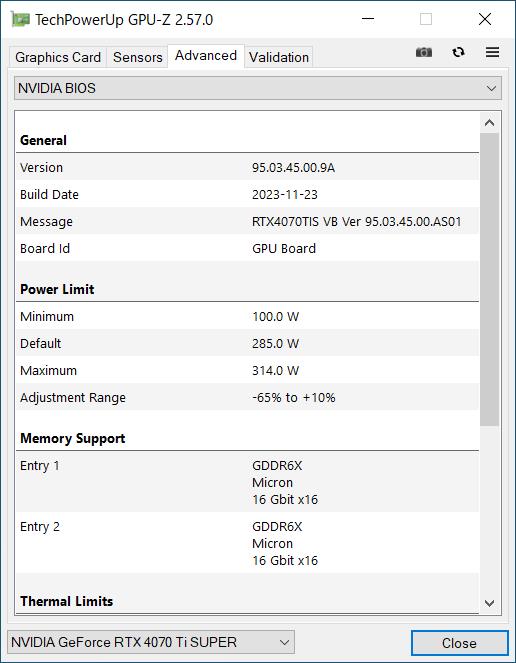Select the Maximum power 314.0 W value
516x663 pixels.
tap(275, 371)
